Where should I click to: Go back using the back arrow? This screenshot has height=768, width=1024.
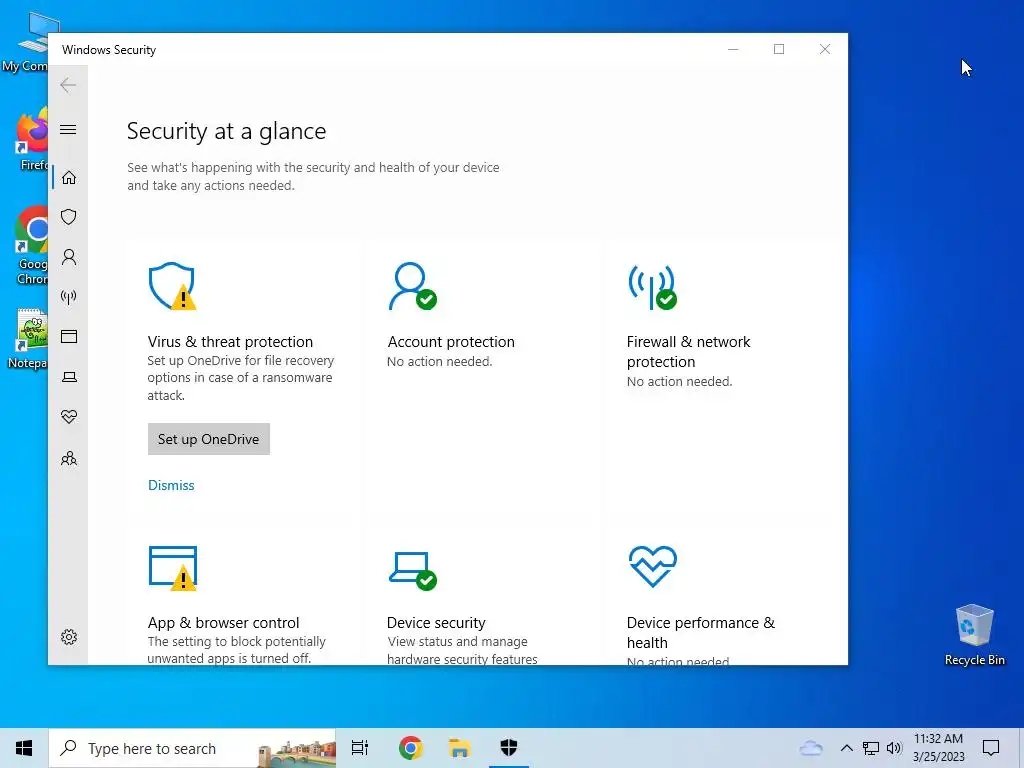pyautogui.click(x=68, y=85)
